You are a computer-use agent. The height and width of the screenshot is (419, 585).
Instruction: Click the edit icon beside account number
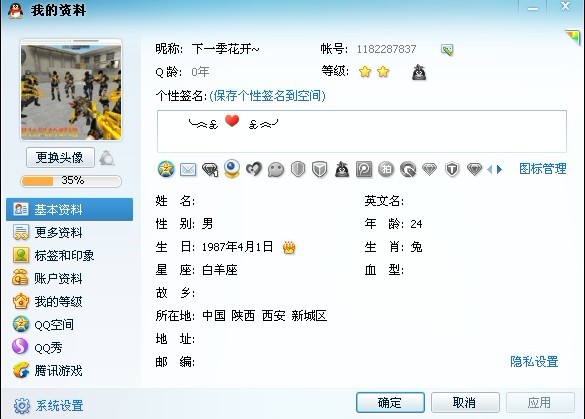447,50
